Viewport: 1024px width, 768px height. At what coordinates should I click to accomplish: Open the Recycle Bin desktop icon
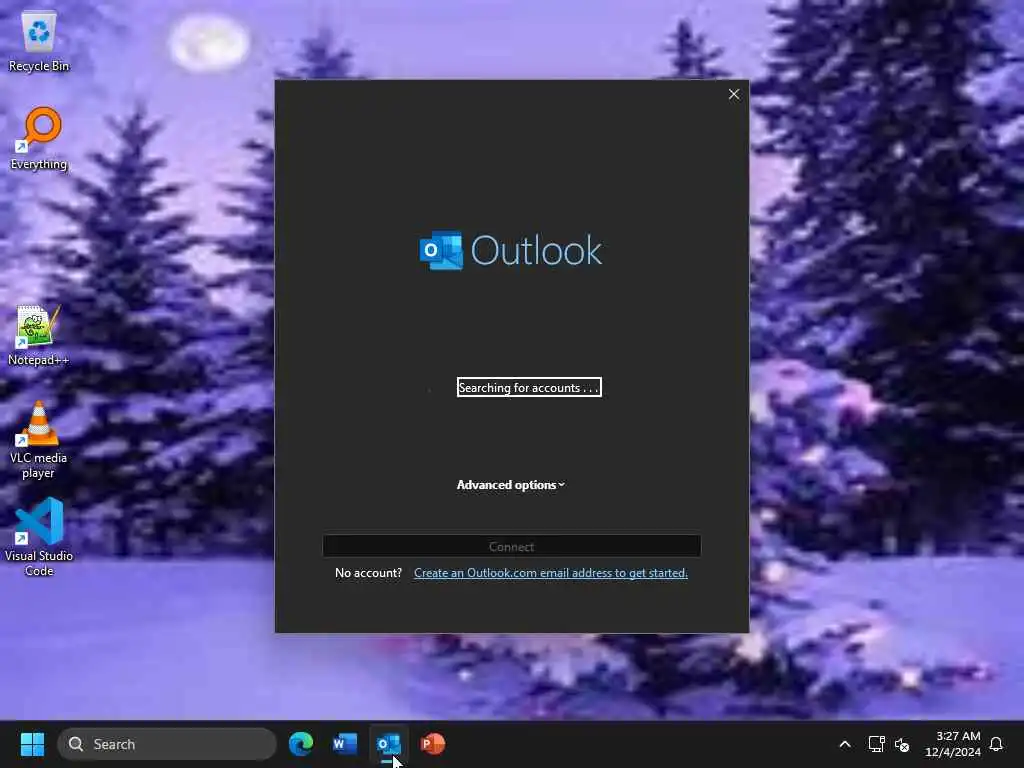39,42
